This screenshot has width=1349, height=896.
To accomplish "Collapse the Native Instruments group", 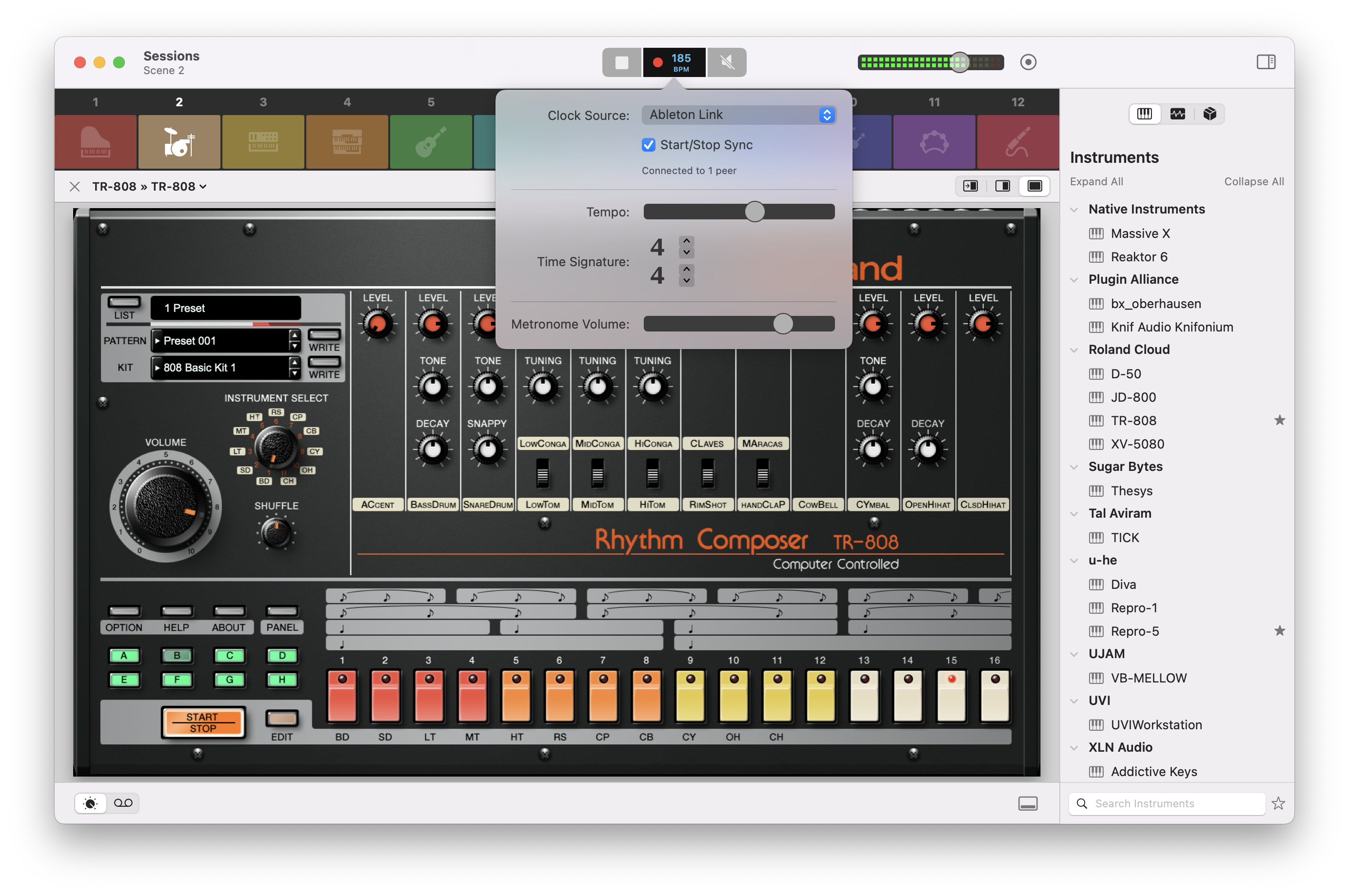I will point(1074,210).
